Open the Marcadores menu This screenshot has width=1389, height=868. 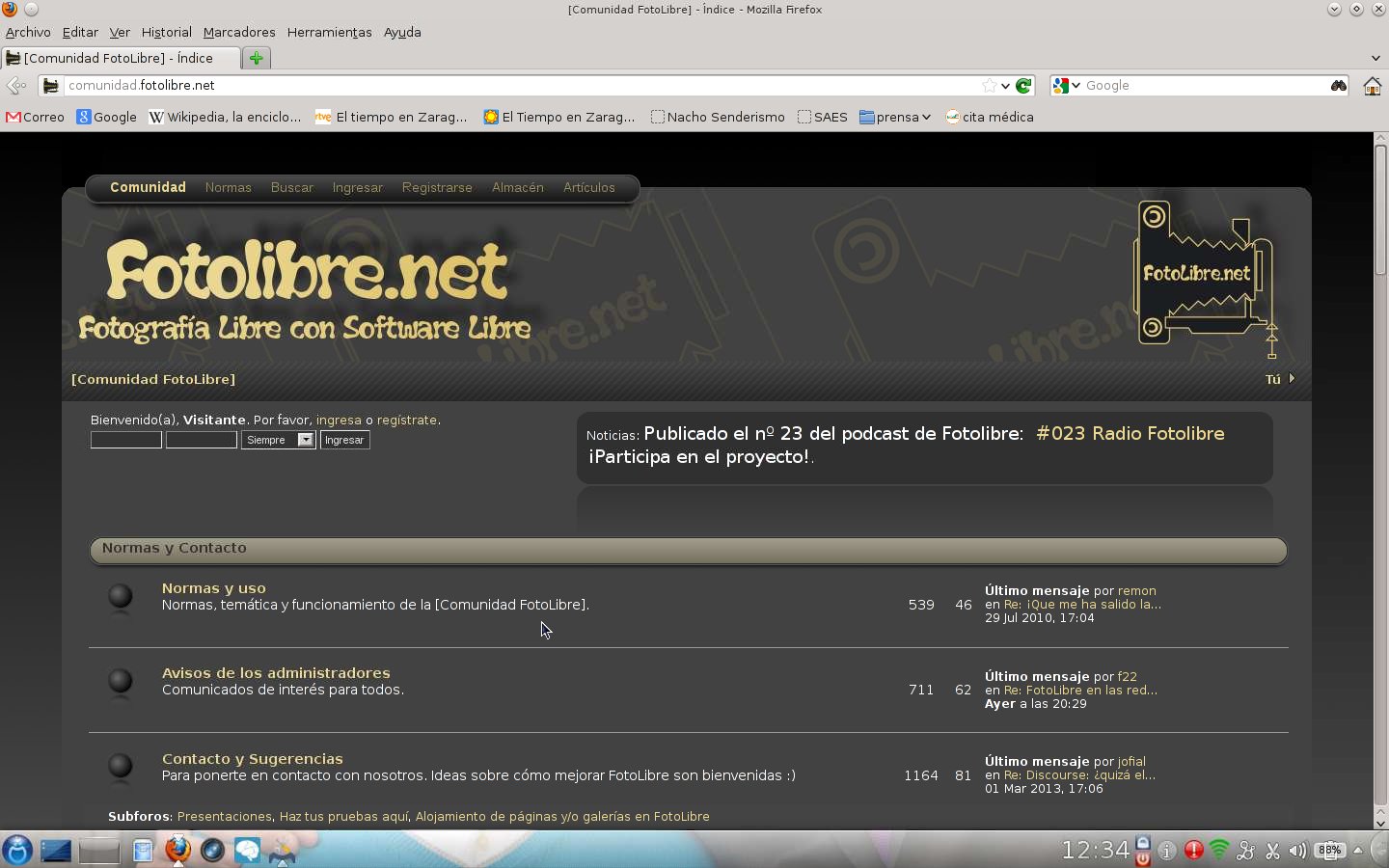(x=239, y=32)
